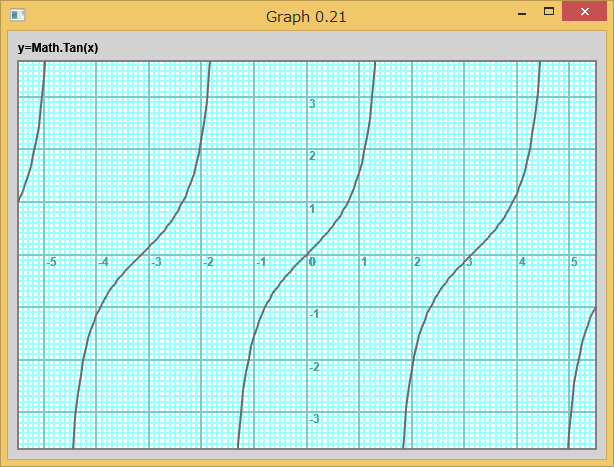
Task: Click the positive y-axis label 2
Action: tap(312, 156)
